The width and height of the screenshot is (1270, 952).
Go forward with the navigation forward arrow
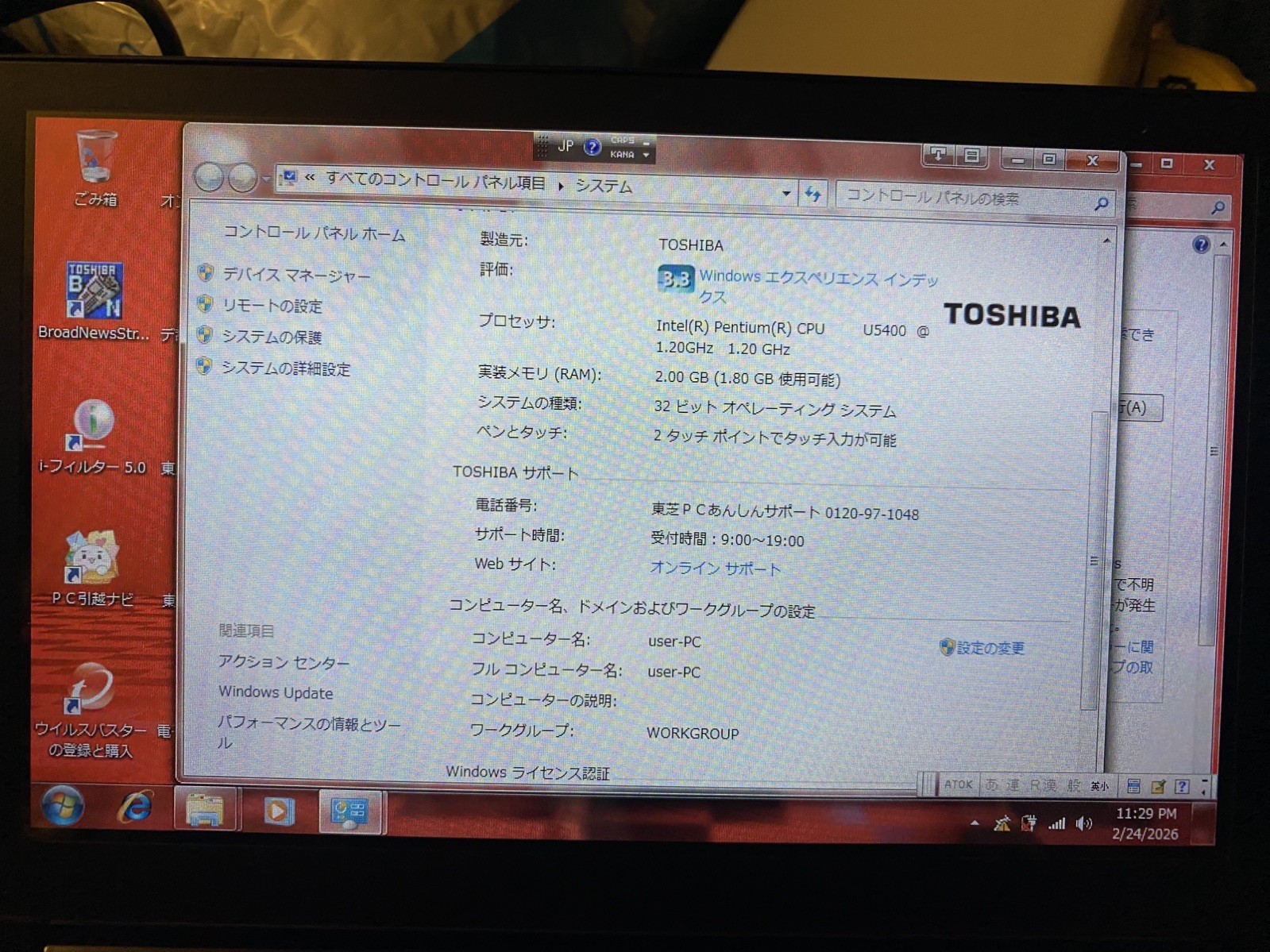(242, 177)
